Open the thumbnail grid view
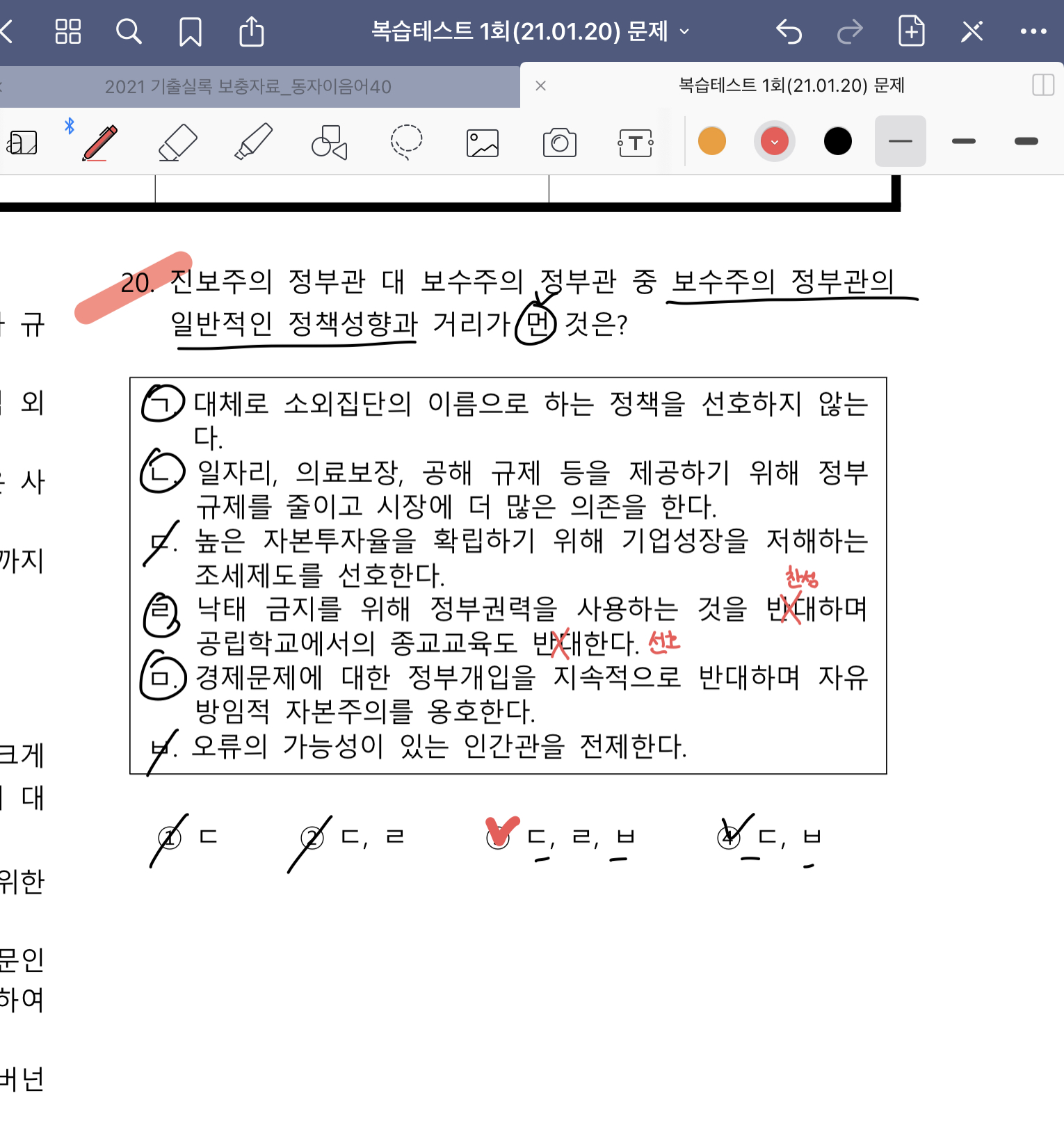Screen dimensions: 1064x1132 click(x=67, y=31)
